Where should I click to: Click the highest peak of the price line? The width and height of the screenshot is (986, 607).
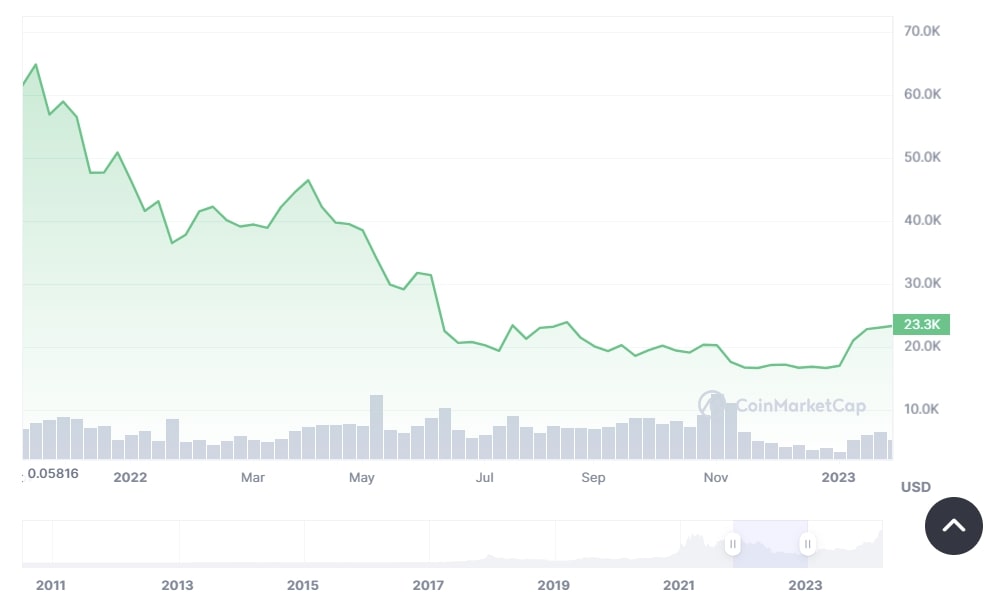point(36,65)
